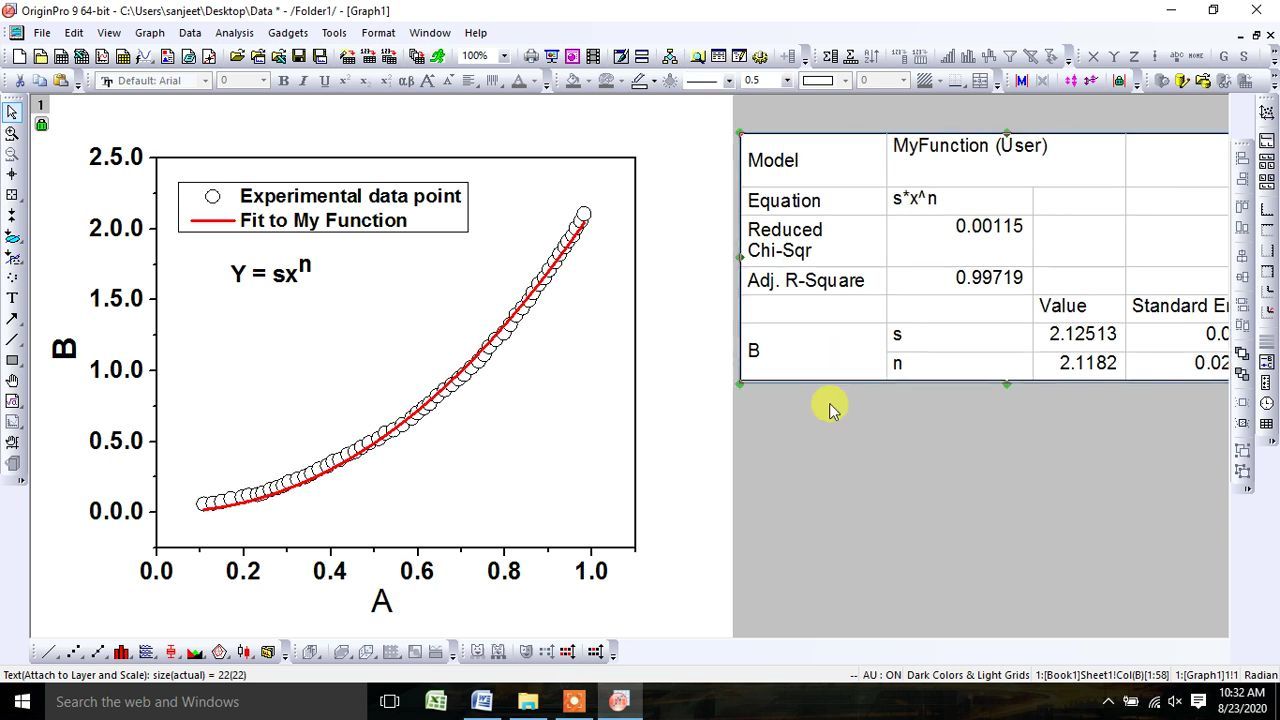The height and width of the screenshot is (720, 1280).
Task: Click the Area plot icon in bottom toolbar
Action: pyautogui.click(x=196, y=652)
